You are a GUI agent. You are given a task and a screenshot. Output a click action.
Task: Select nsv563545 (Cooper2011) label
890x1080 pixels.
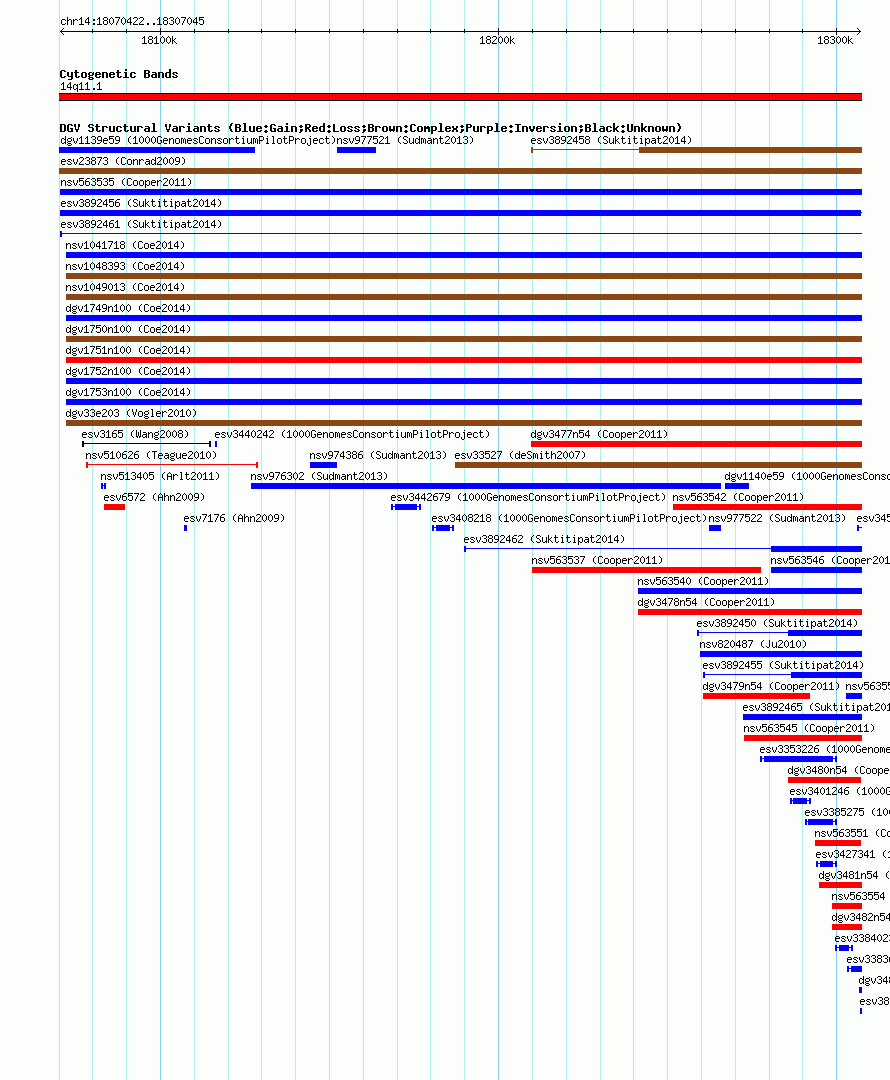[x=809, y=729]
